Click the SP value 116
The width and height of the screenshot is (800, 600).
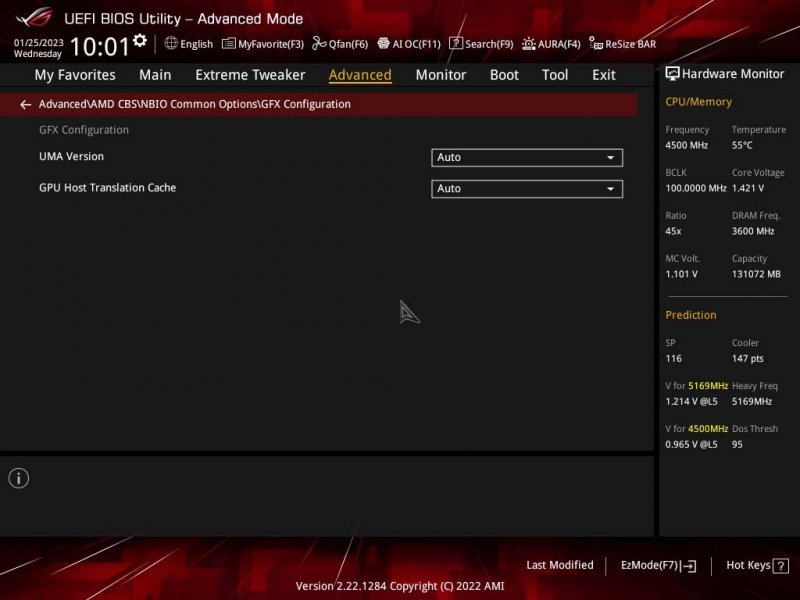[x=673, y=359]
